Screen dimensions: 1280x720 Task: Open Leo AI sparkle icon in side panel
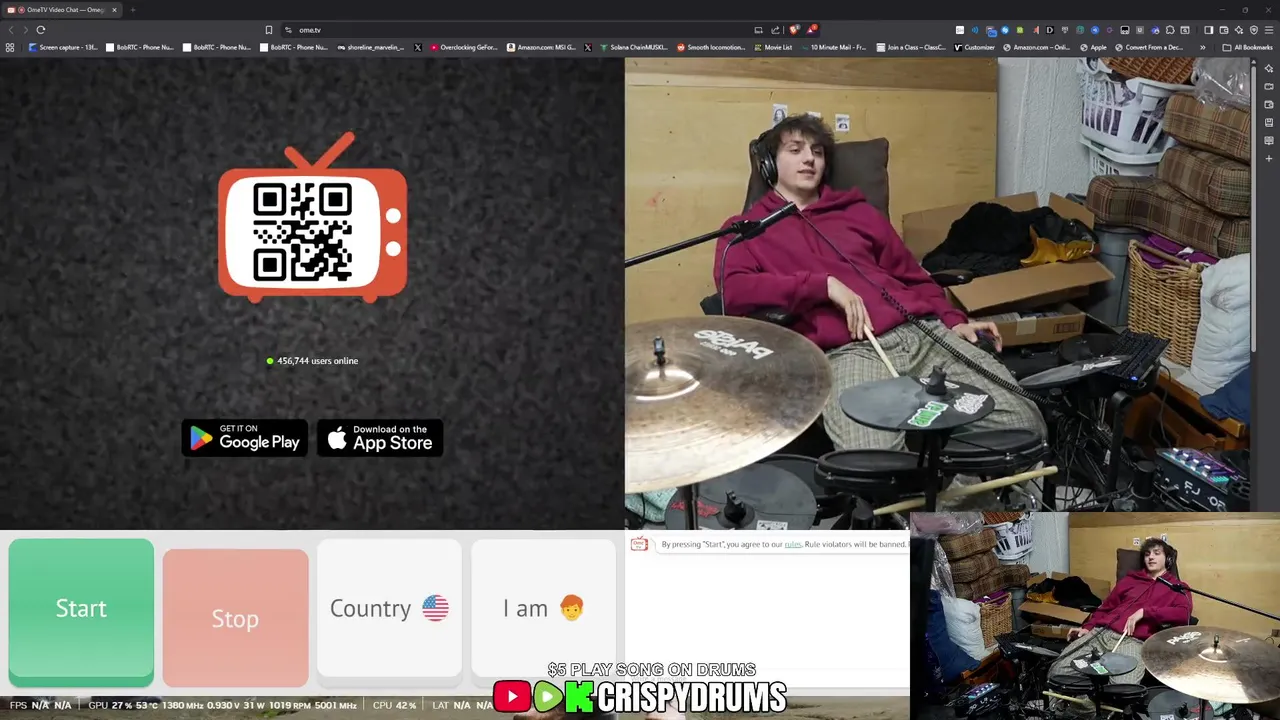(1269, 68)
